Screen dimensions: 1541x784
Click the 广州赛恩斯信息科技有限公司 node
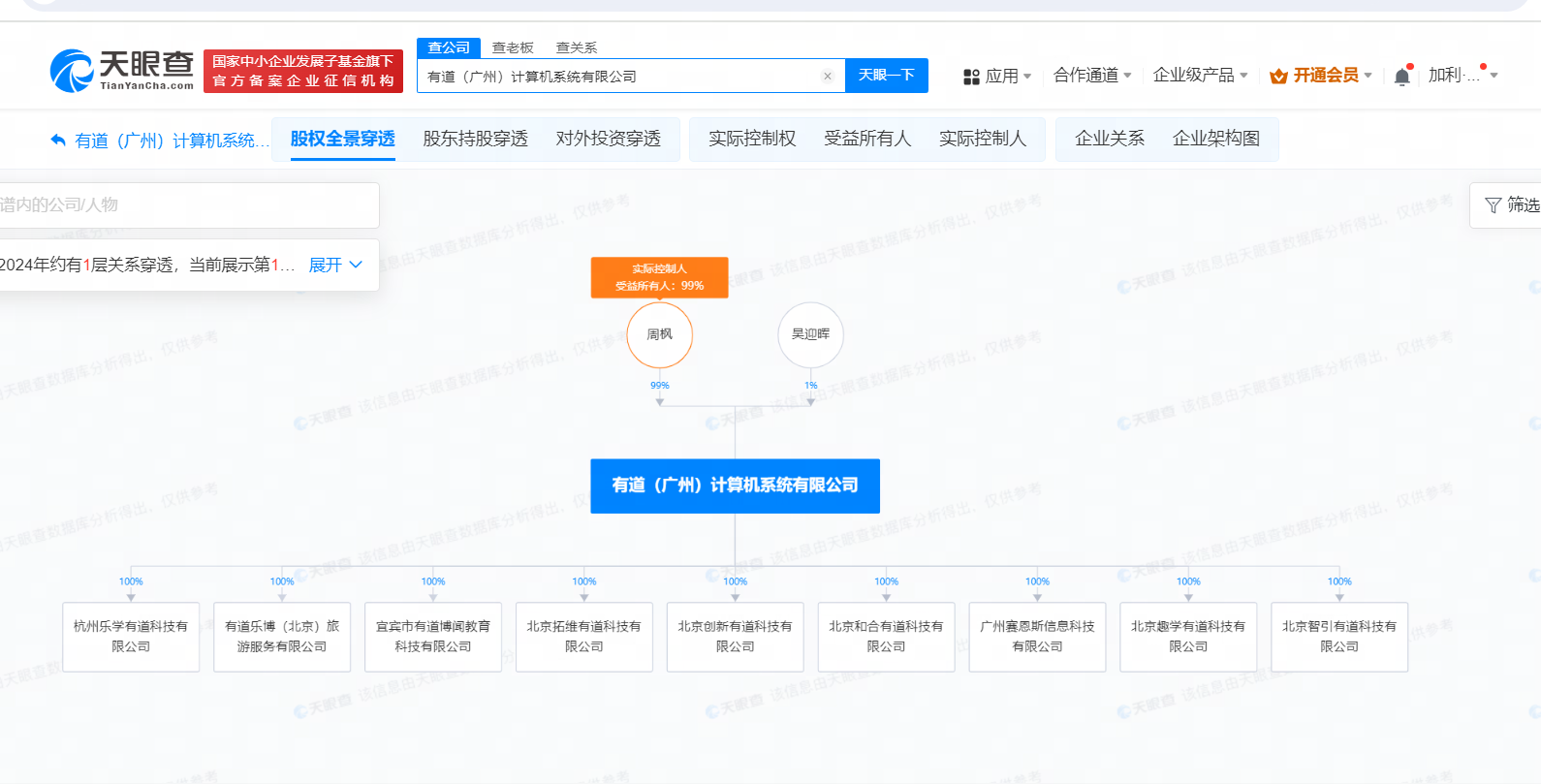click(1038, 637)
